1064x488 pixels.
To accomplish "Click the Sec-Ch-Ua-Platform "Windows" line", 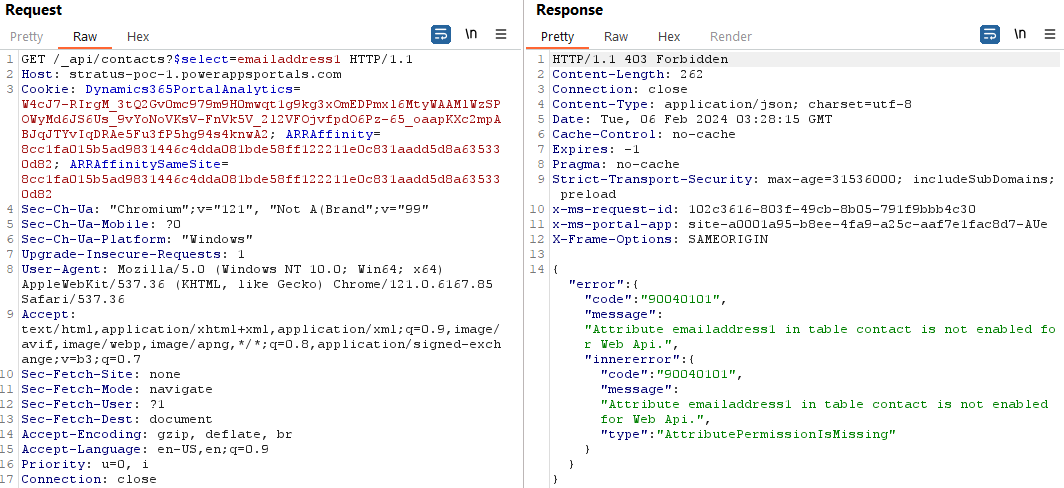I will pos(137,239).
